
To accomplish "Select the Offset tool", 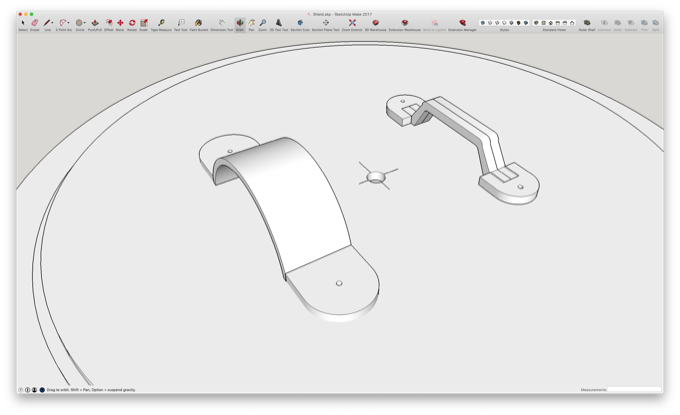I will (108, 23).
